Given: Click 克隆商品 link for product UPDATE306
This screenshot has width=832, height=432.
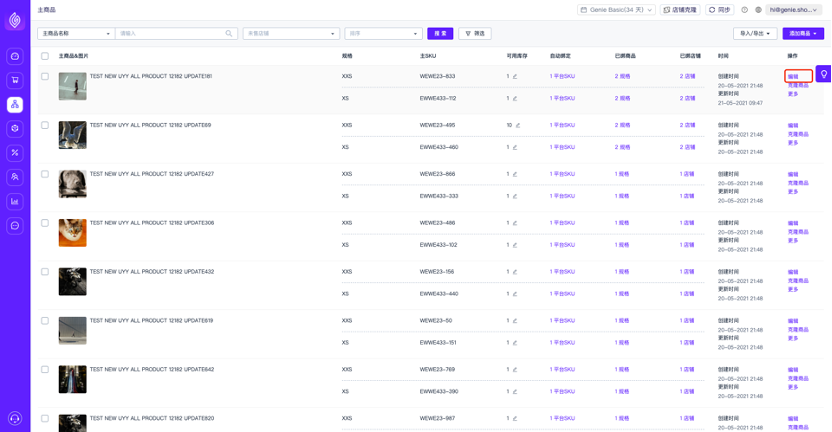Looking at the screenshot, I should click(798, 232).
